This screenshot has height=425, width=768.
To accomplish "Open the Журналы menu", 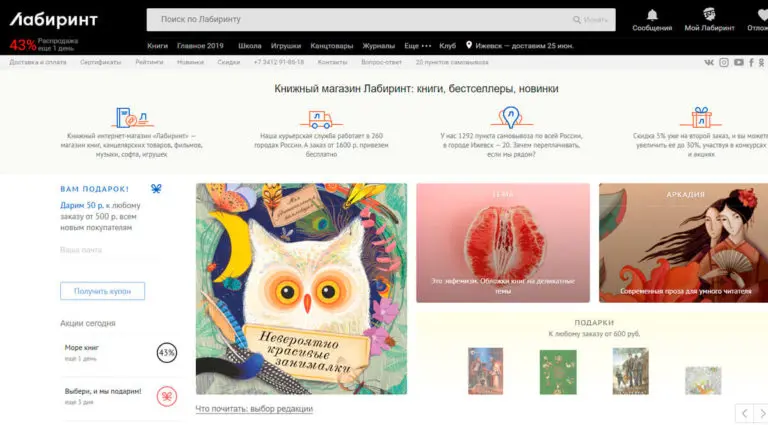I will click(379, 46).
